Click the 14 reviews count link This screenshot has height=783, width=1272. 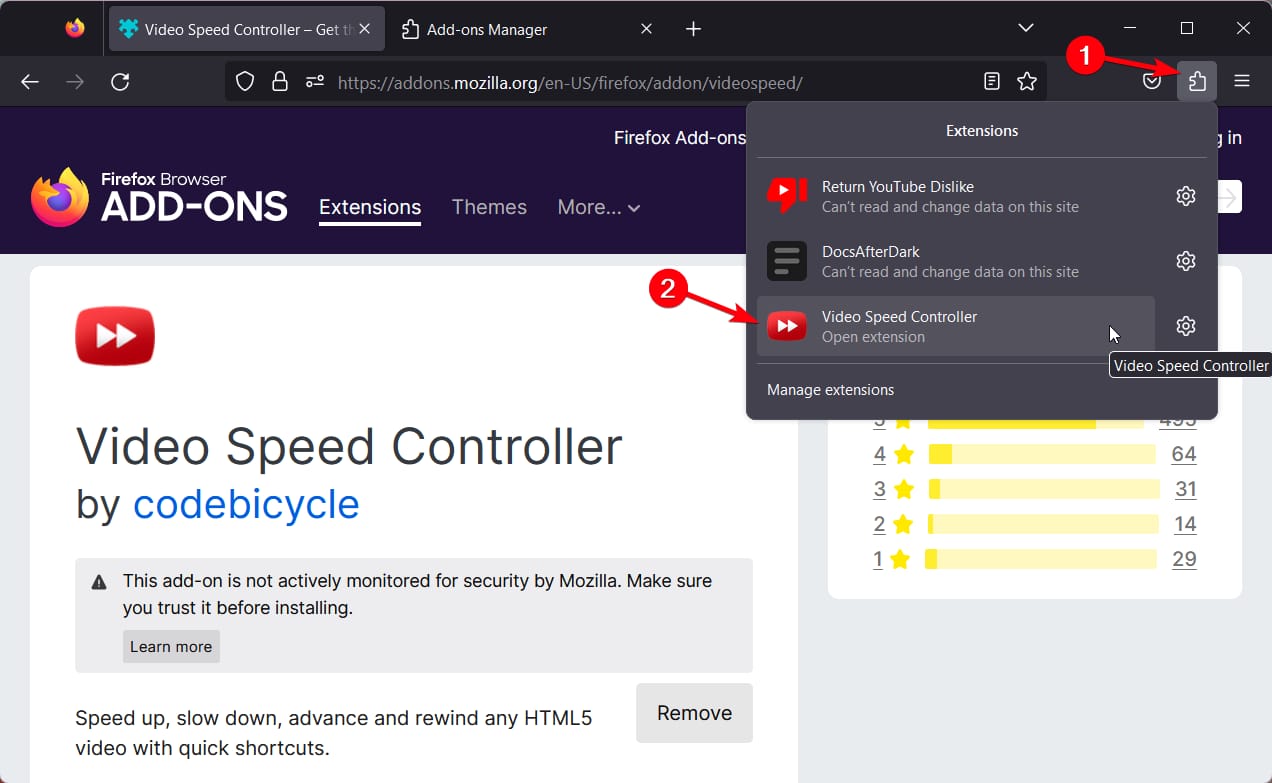pos(1185,524)
